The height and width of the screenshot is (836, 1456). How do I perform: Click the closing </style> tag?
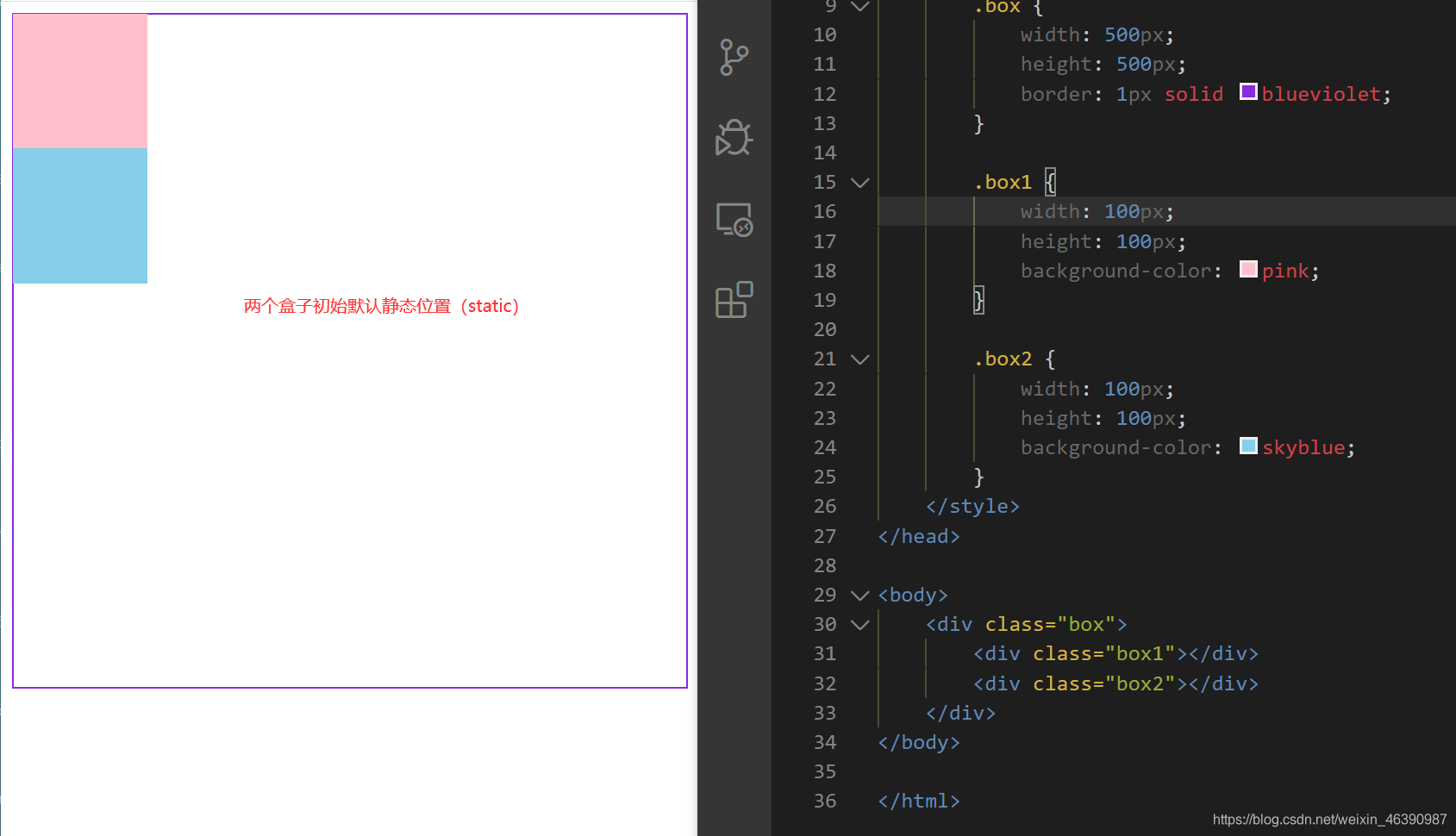click(972, 507)
